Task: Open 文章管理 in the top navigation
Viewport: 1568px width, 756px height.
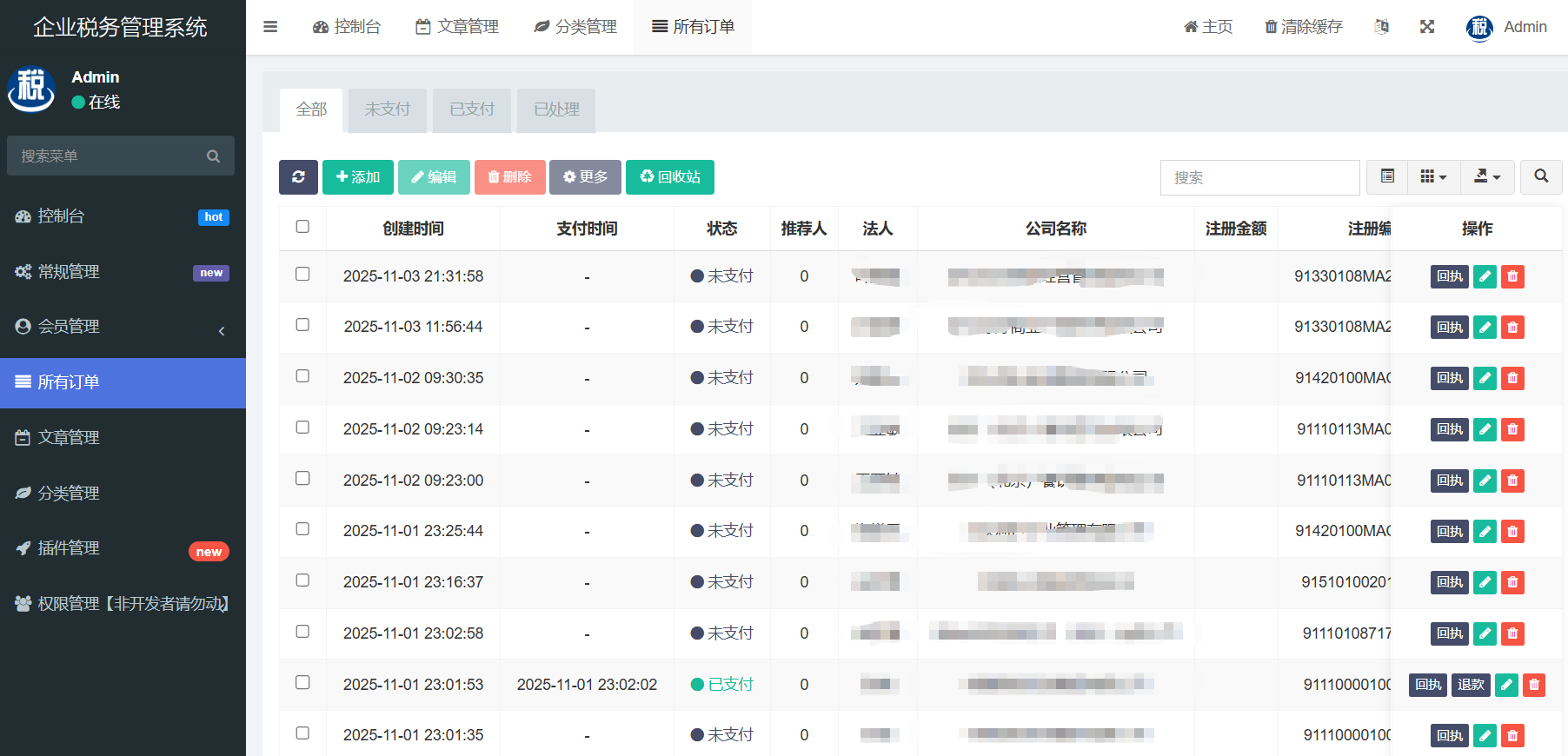Action: point(457,27)
